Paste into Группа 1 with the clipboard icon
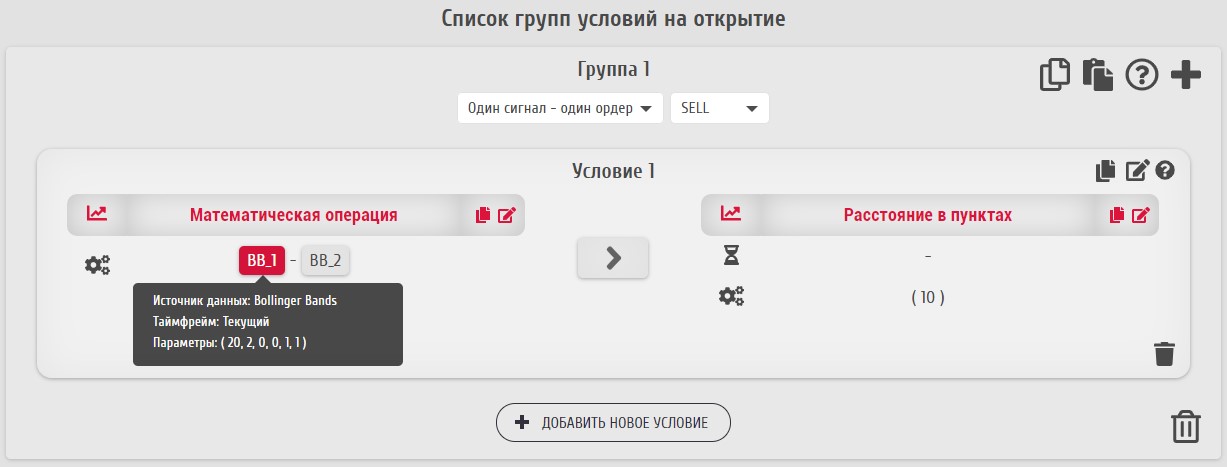The image size is (1227, 467). coord(1098,76)
